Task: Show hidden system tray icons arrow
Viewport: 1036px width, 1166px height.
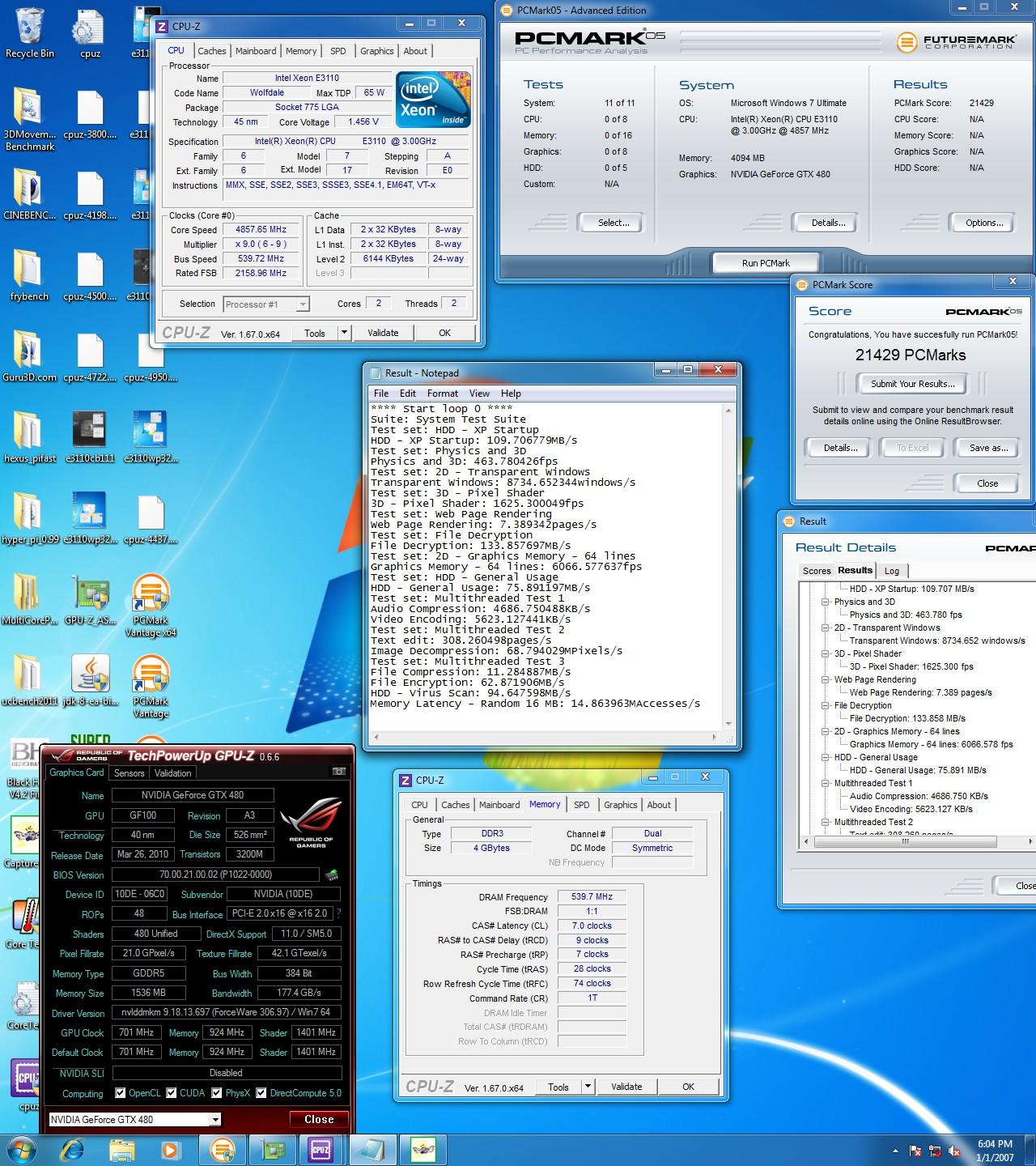Action: click(895, 1151)
